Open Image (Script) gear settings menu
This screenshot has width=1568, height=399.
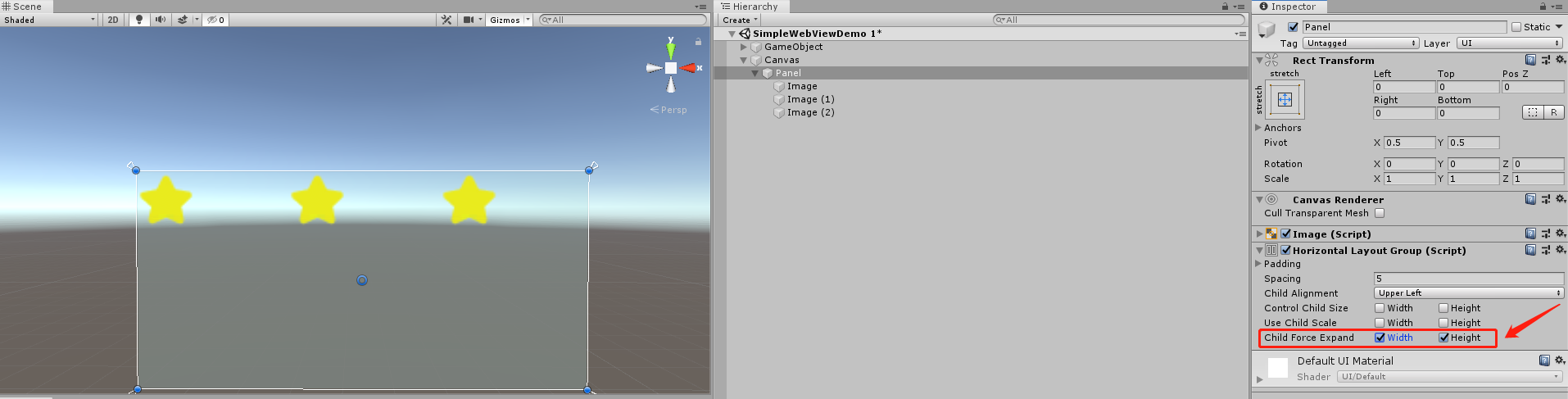(1560, 234)
